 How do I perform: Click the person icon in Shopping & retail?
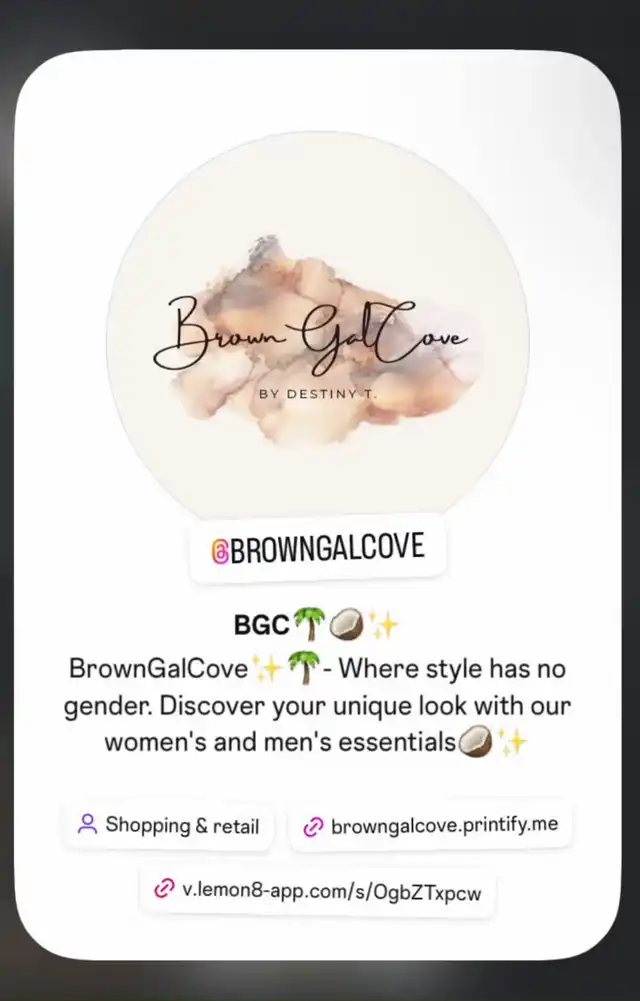click(x=87, y=824)
